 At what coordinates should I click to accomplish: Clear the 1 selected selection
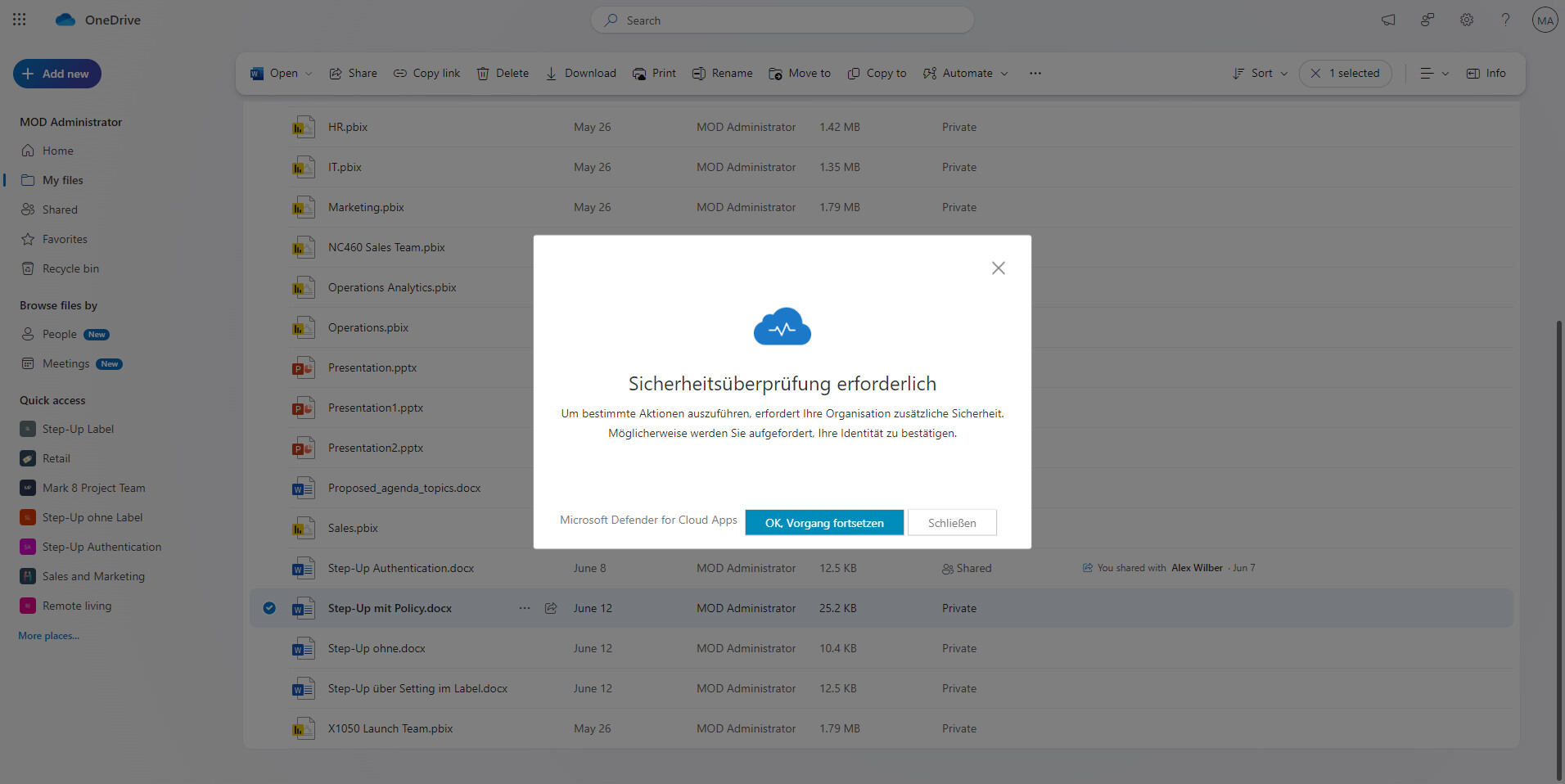tap(1345, 73)
